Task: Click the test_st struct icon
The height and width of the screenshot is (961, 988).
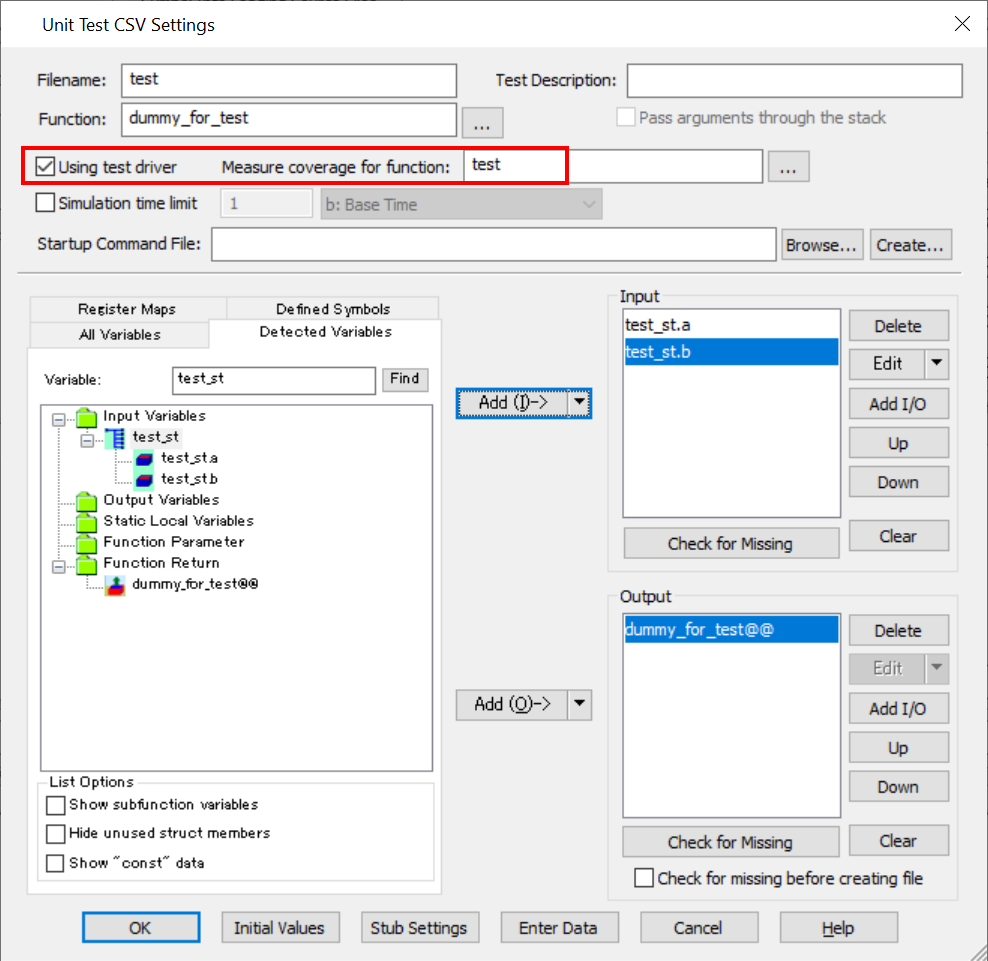Action: (x=115, y=437)
